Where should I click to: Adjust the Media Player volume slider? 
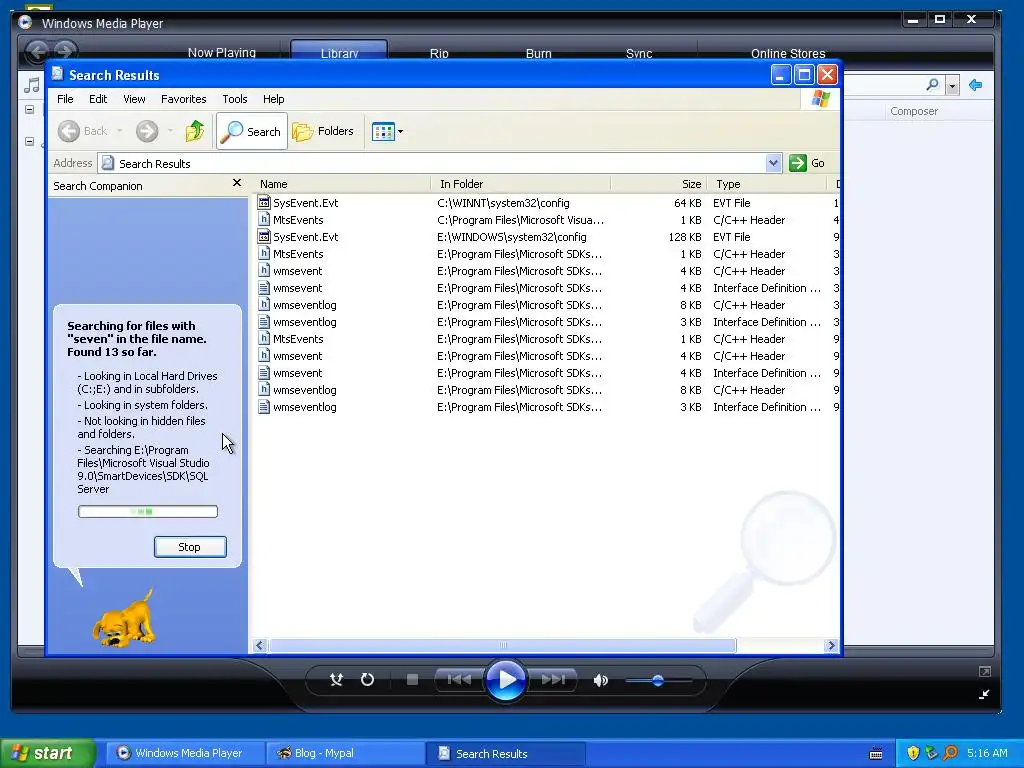pyautogui.click(x=658, y=680)
